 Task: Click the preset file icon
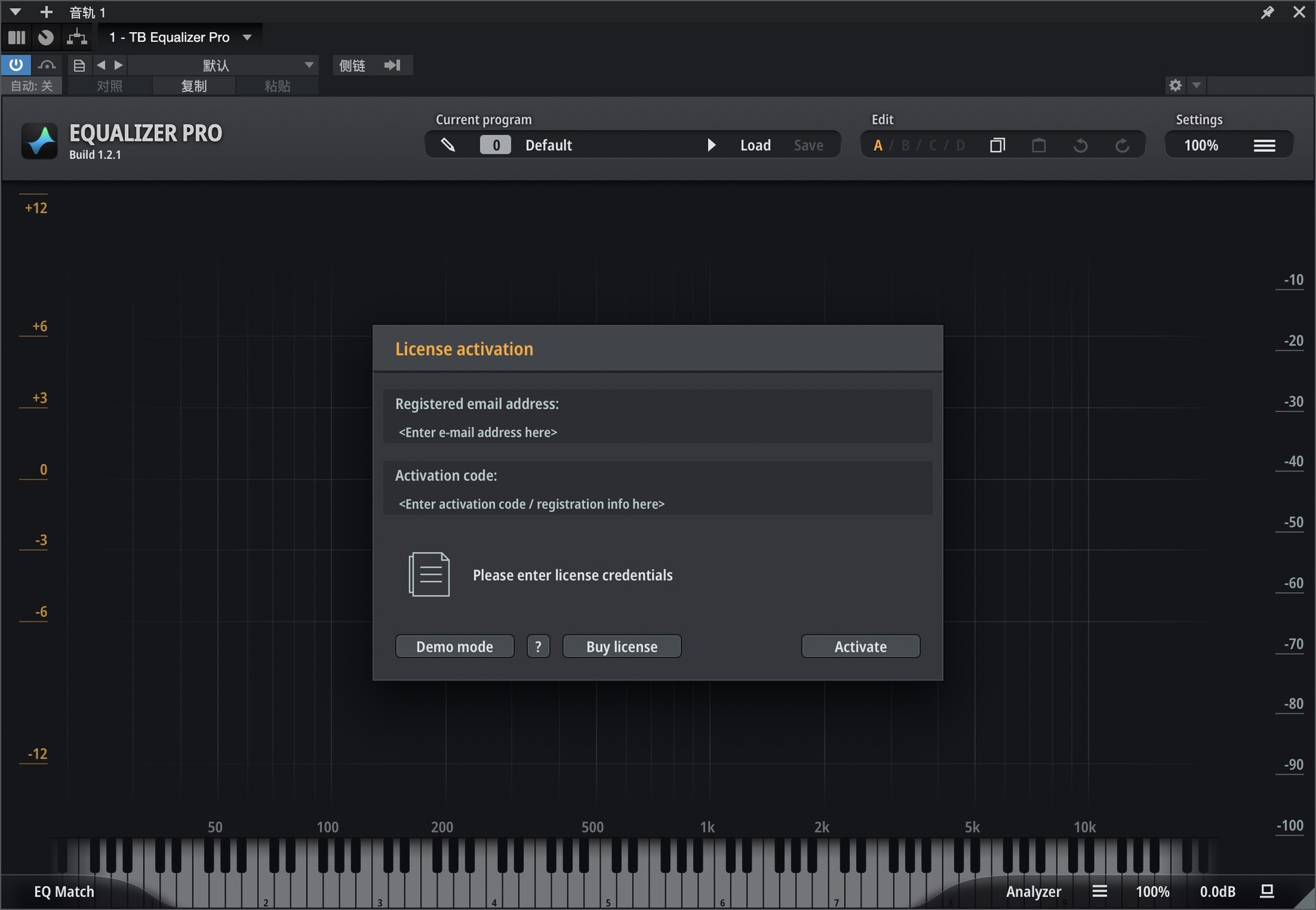(x=79, y=65)
